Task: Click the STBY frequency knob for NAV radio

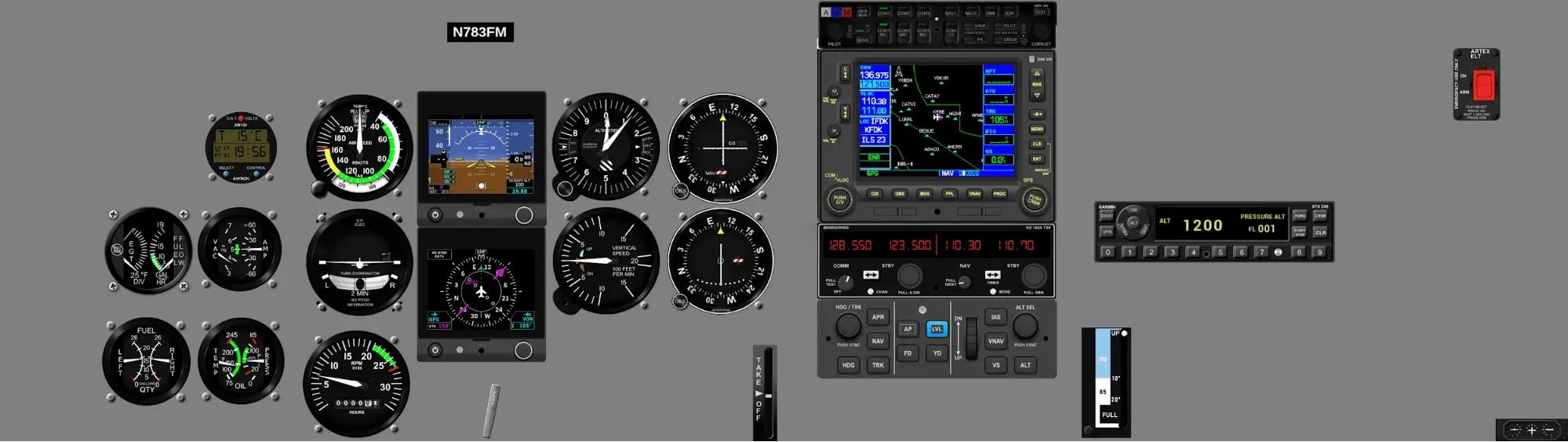Action: tap(1034, 276)
